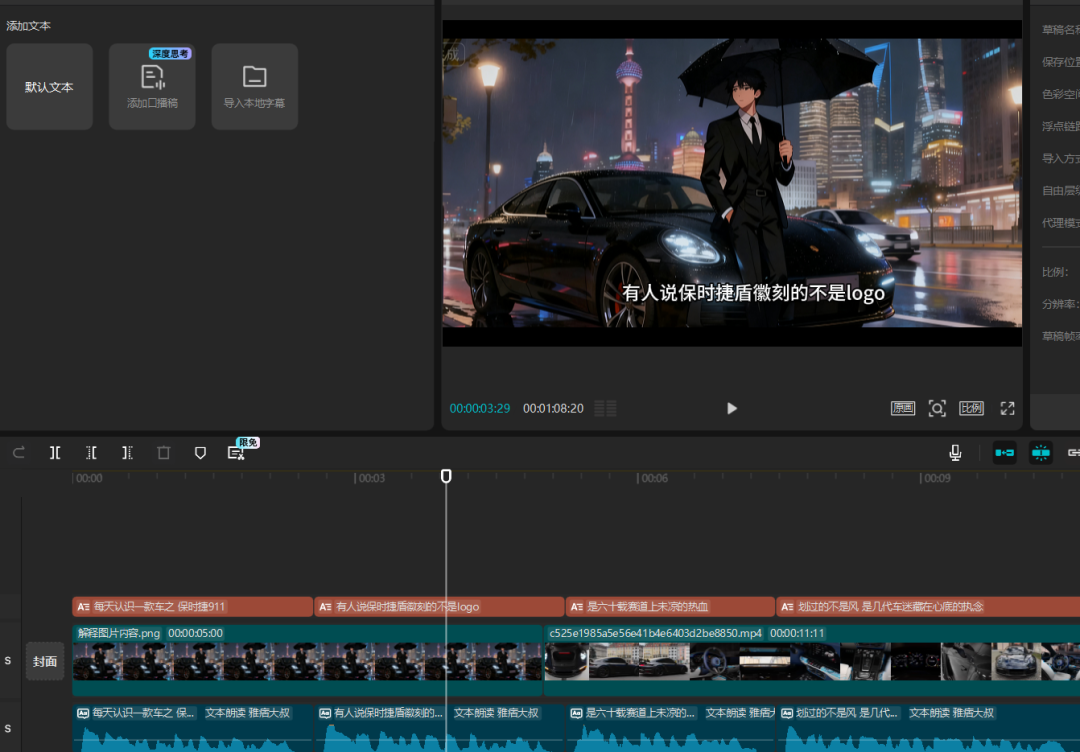
Task: Click the 原画 original quality button
Action: (x=903, y=408)
